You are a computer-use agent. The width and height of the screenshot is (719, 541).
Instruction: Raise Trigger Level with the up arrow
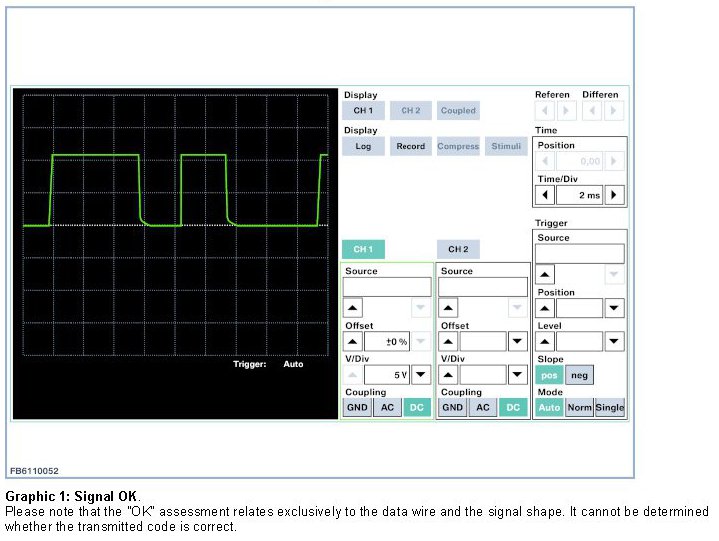546,342
